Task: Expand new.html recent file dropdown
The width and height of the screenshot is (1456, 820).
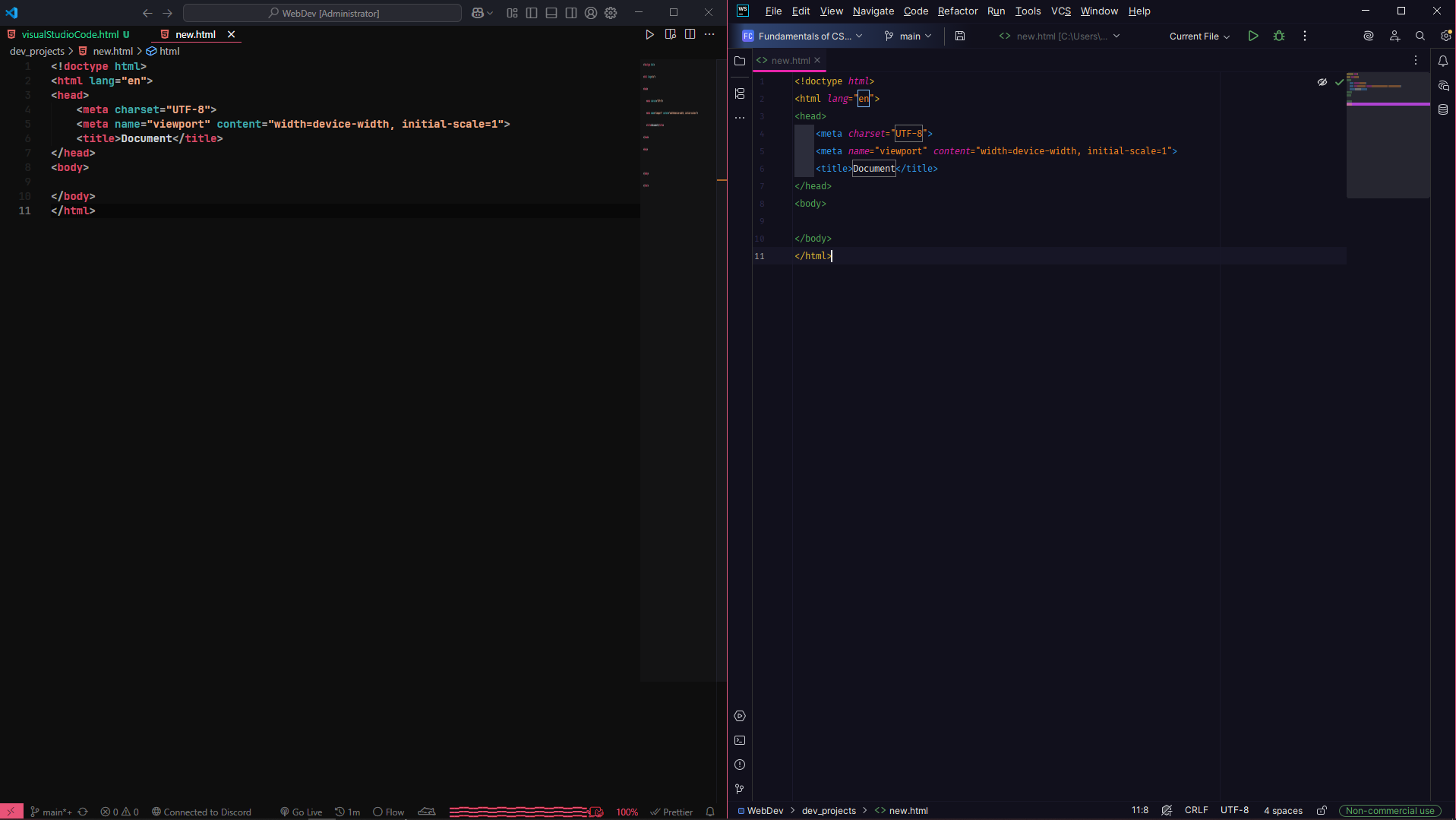Action: tap(1060, 36)
